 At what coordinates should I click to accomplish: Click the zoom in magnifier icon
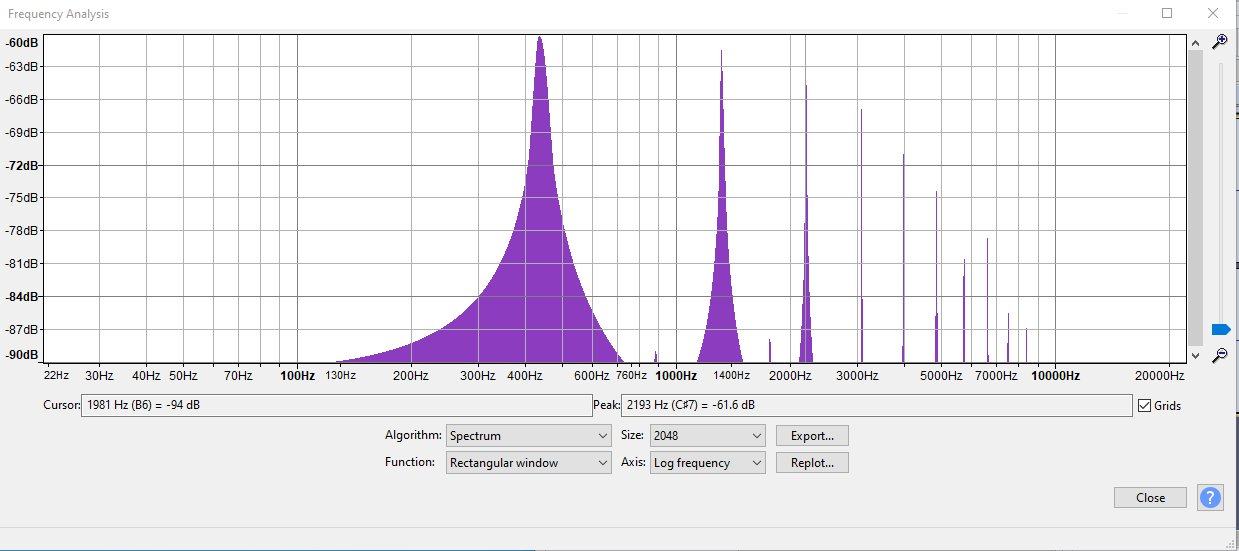(1219, 42)
